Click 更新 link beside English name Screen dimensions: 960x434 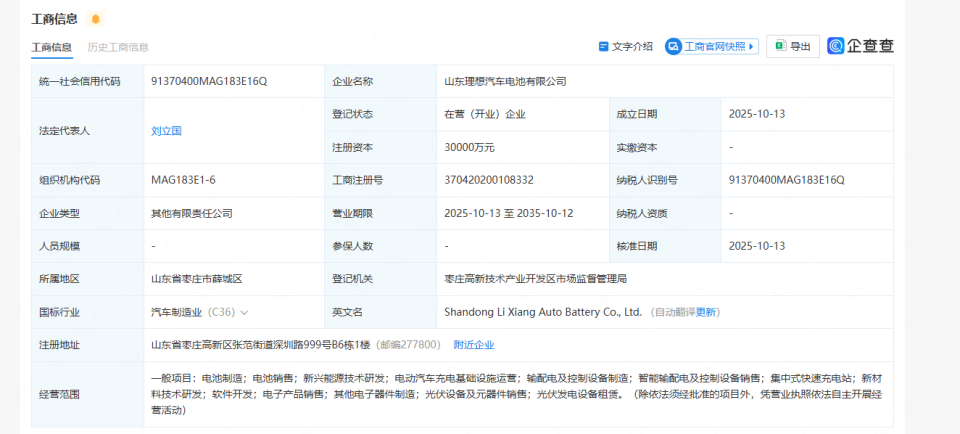705,312
